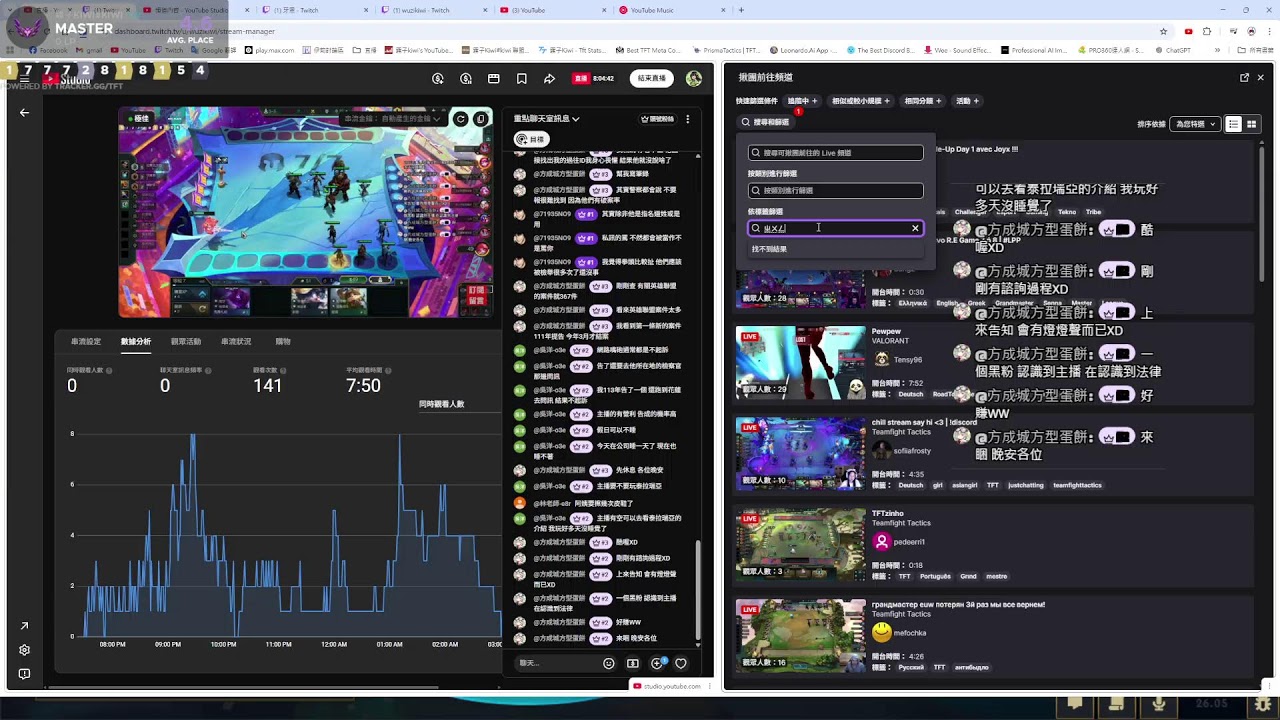Open the 購物 tab
The width and height of the screenshot is (1280, 720).
coord(283,342)
